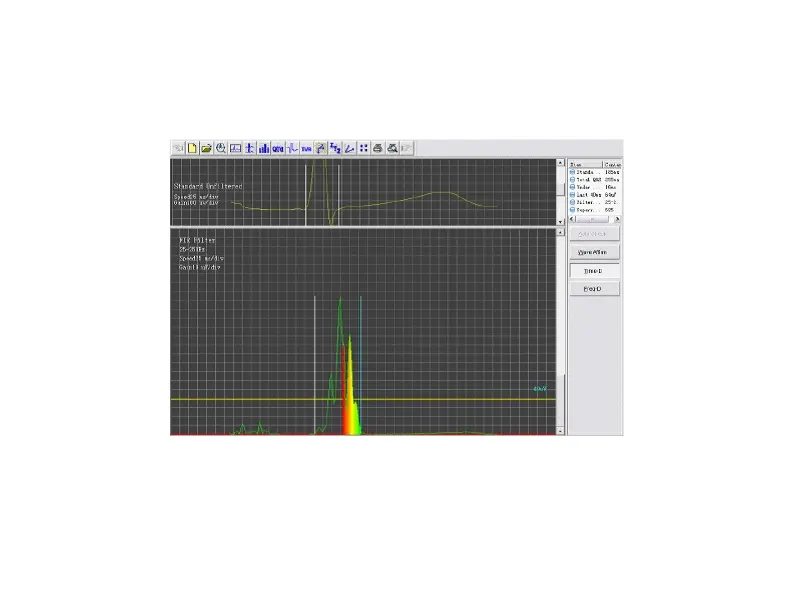Click the Item column header
794x595 pixels.
[x=586, y=165]
